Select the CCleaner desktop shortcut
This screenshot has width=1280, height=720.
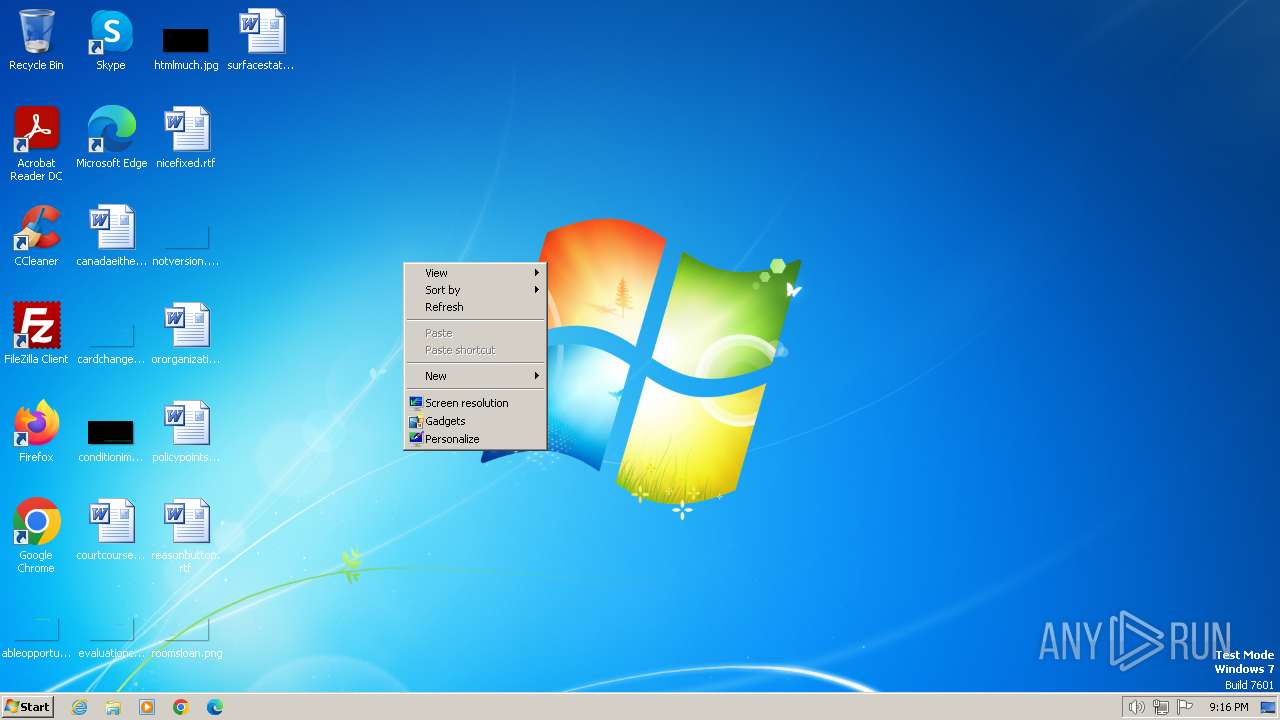(x=36, y=236)
